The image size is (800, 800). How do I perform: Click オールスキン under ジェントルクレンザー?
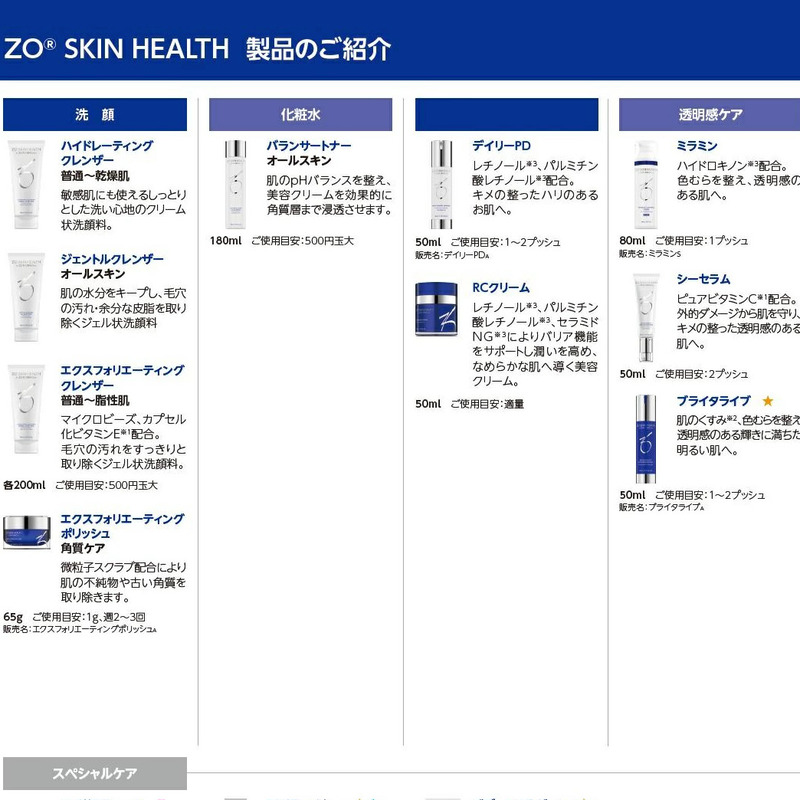[x=93, y=274]
